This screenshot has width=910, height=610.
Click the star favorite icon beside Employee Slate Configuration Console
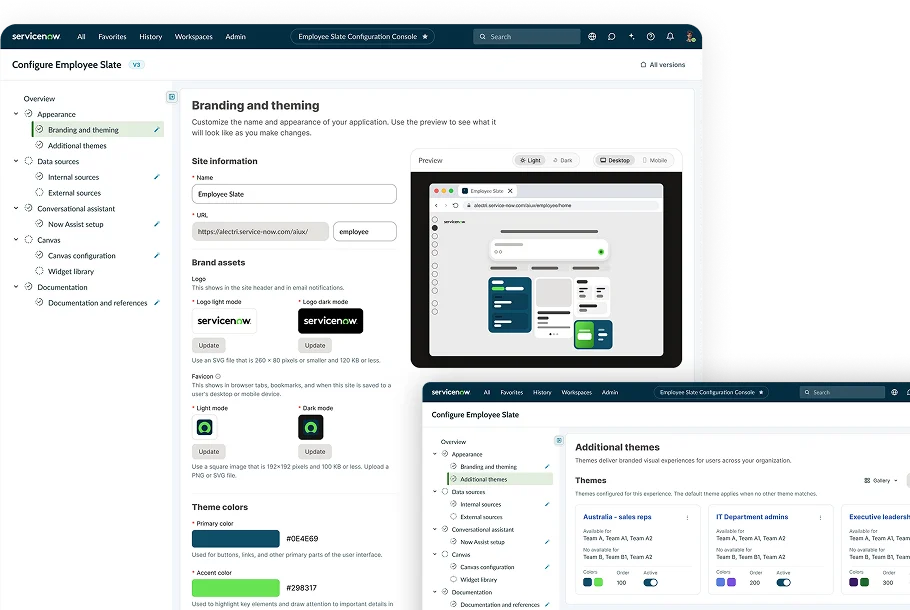point(425,37)
